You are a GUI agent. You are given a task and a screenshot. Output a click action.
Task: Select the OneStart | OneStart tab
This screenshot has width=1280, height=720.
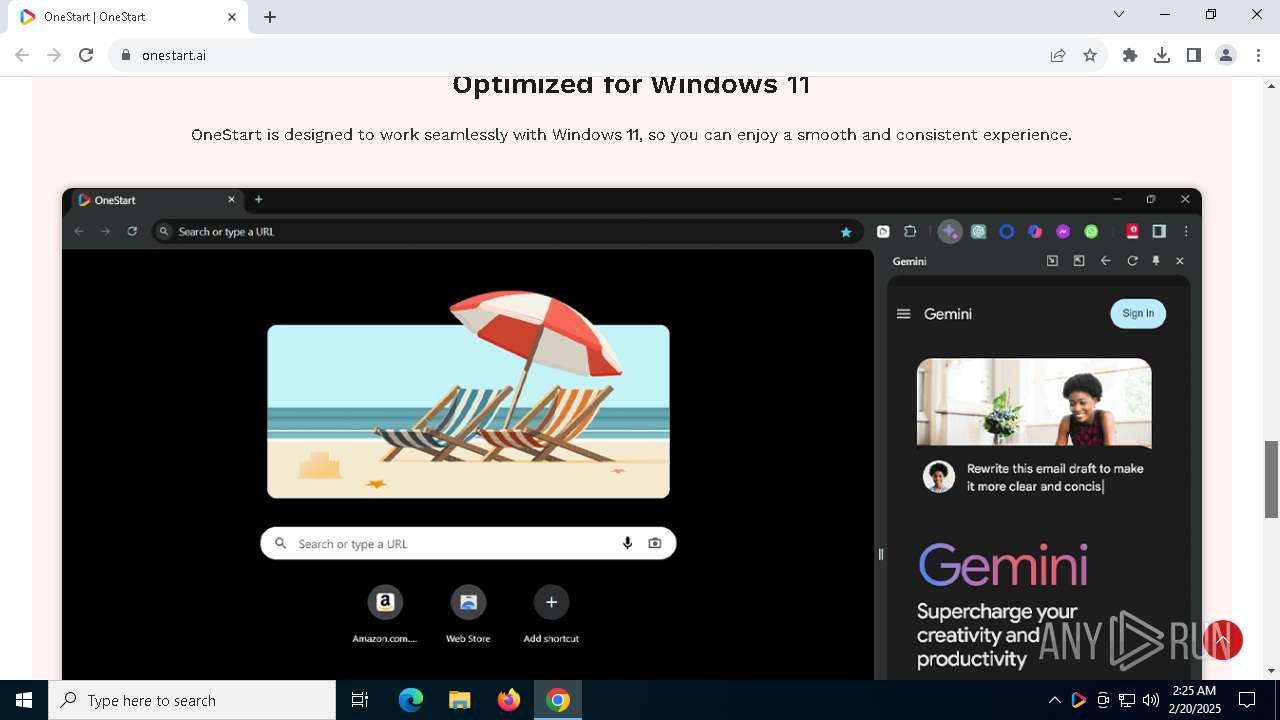tap(127, 17)
